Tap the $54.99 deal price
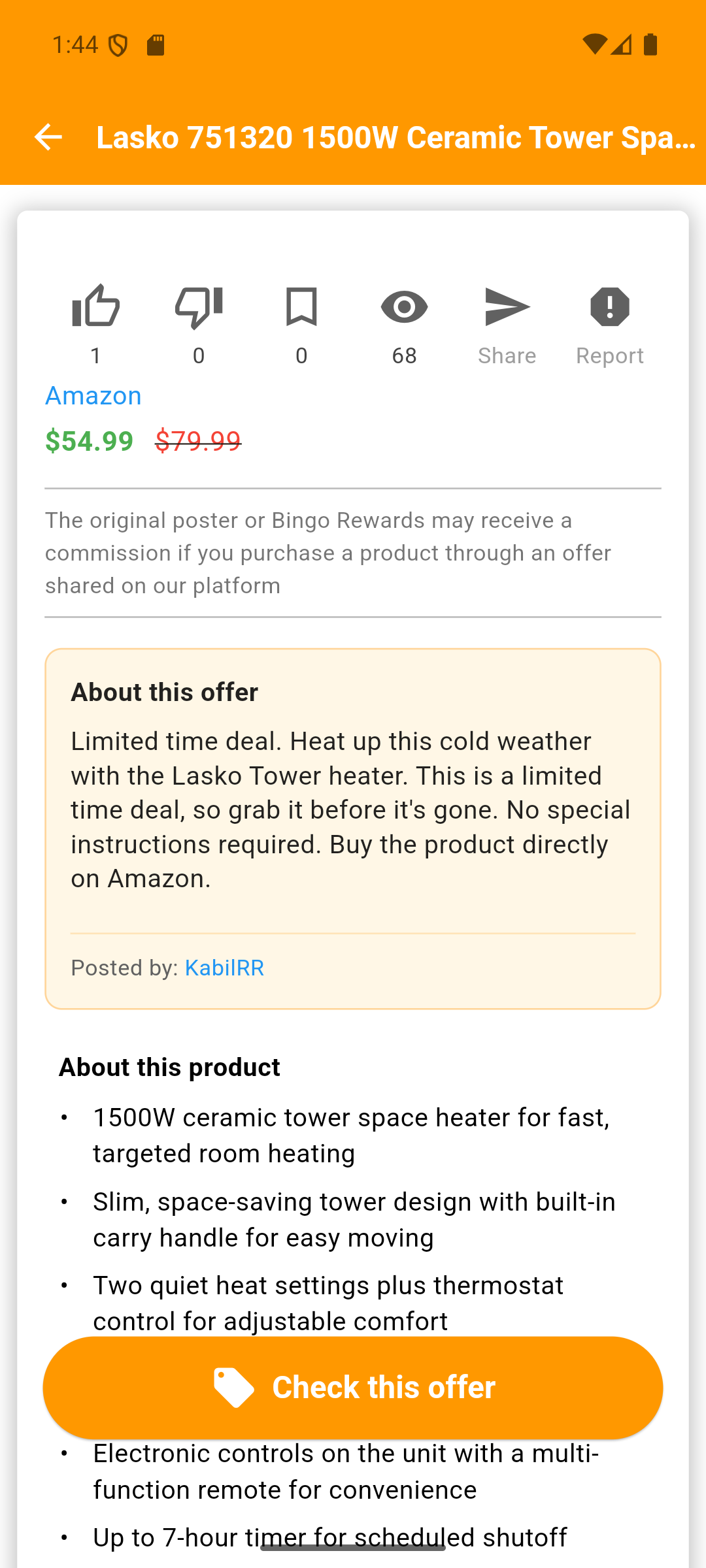This screenshot has width=706, height=1568. [90, 441]
